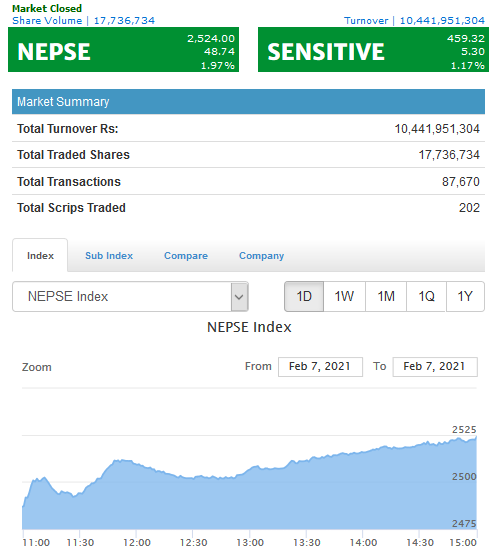495x554 pixels.
Task: Select the 1M range button
Action: 386,296
